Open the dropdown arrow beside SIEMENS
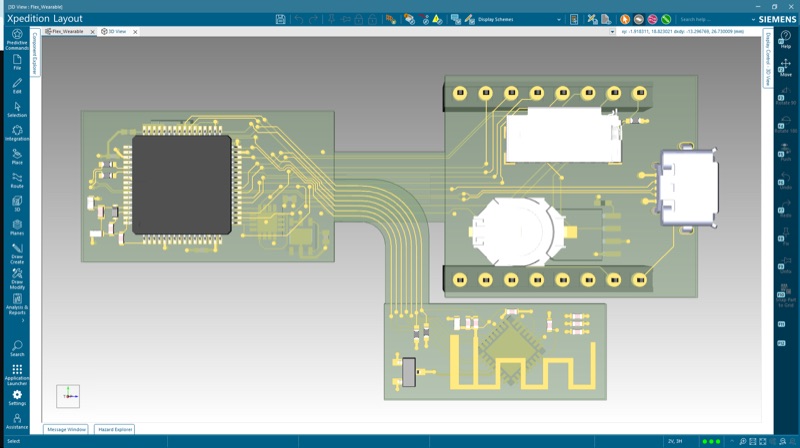Screen dimensions: 800x448 [x=753, y=19]
